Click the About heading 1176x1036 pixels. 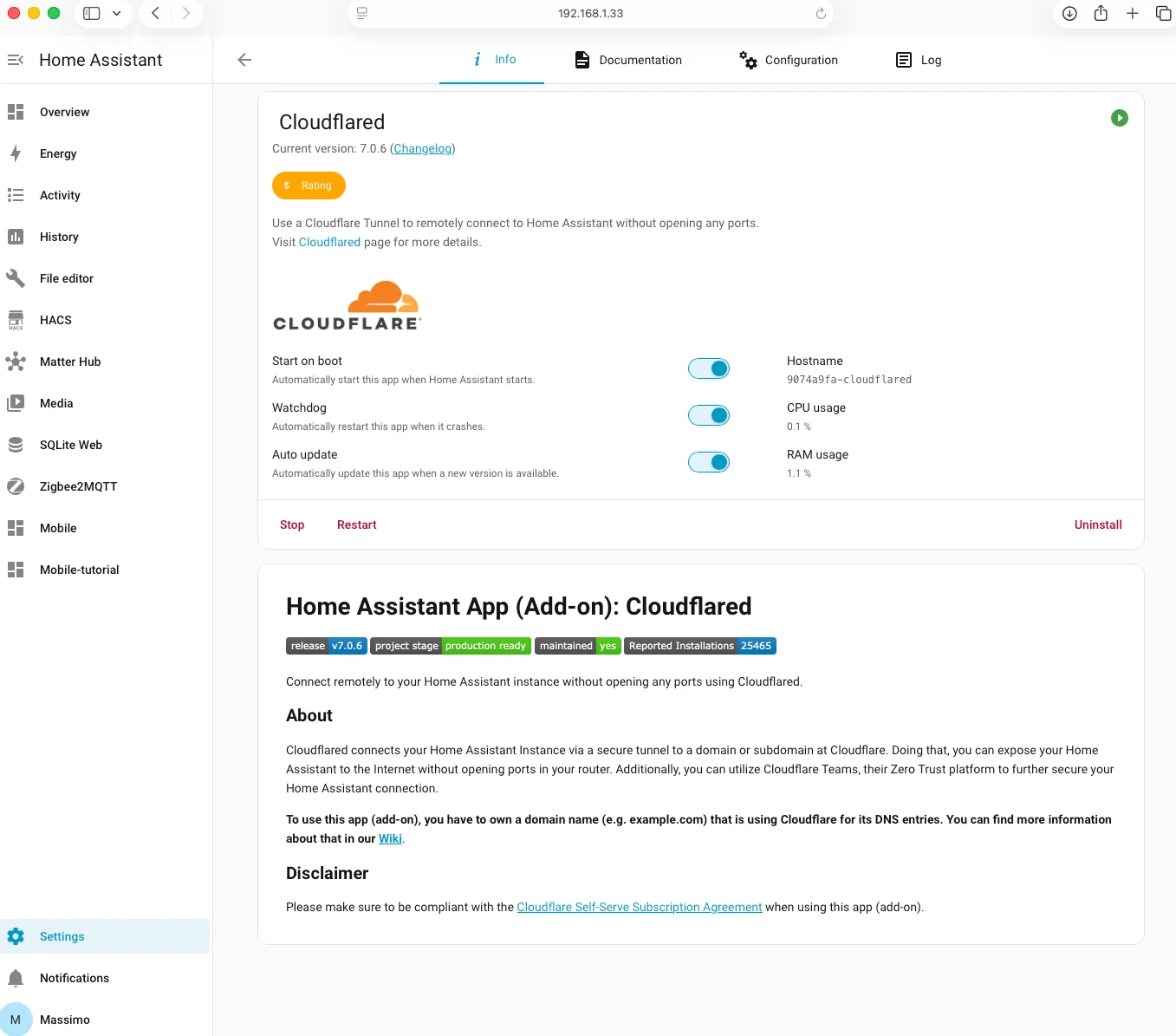coord(309,715)
